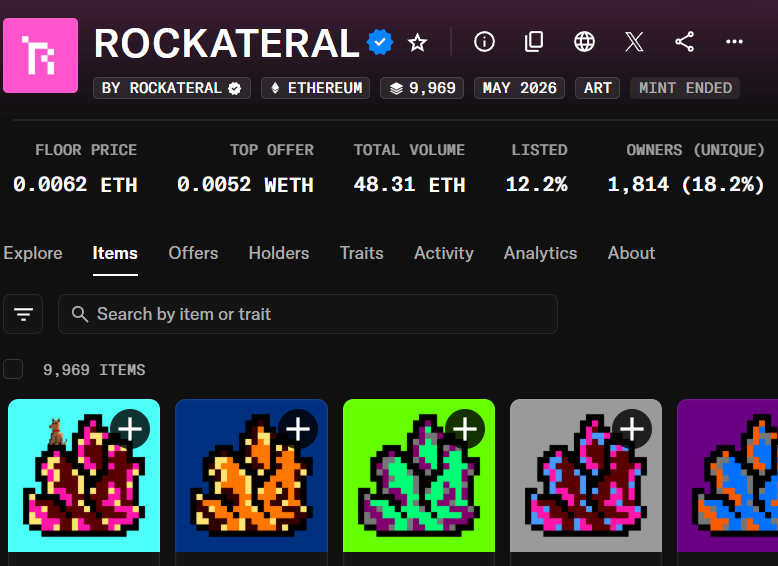The height and width of the screenshot is (566, 778).
Task: Switch to the Explore tab
Action: click(33, 253)
